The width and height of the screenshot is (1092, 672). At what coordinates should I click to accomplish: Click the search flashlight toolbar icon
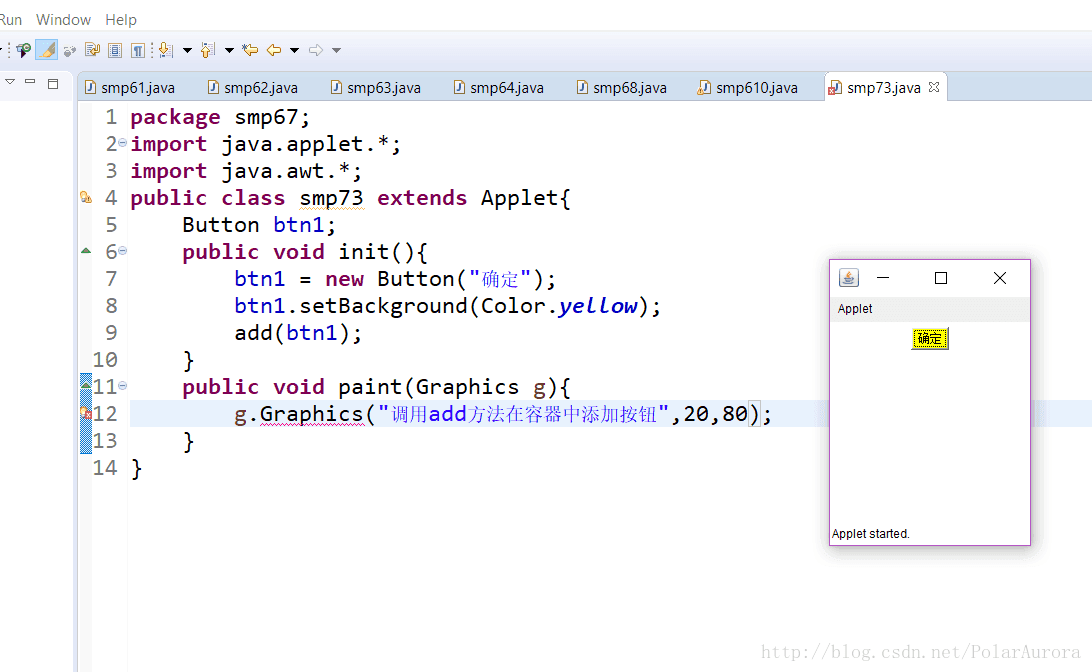[x=23, y=50]
